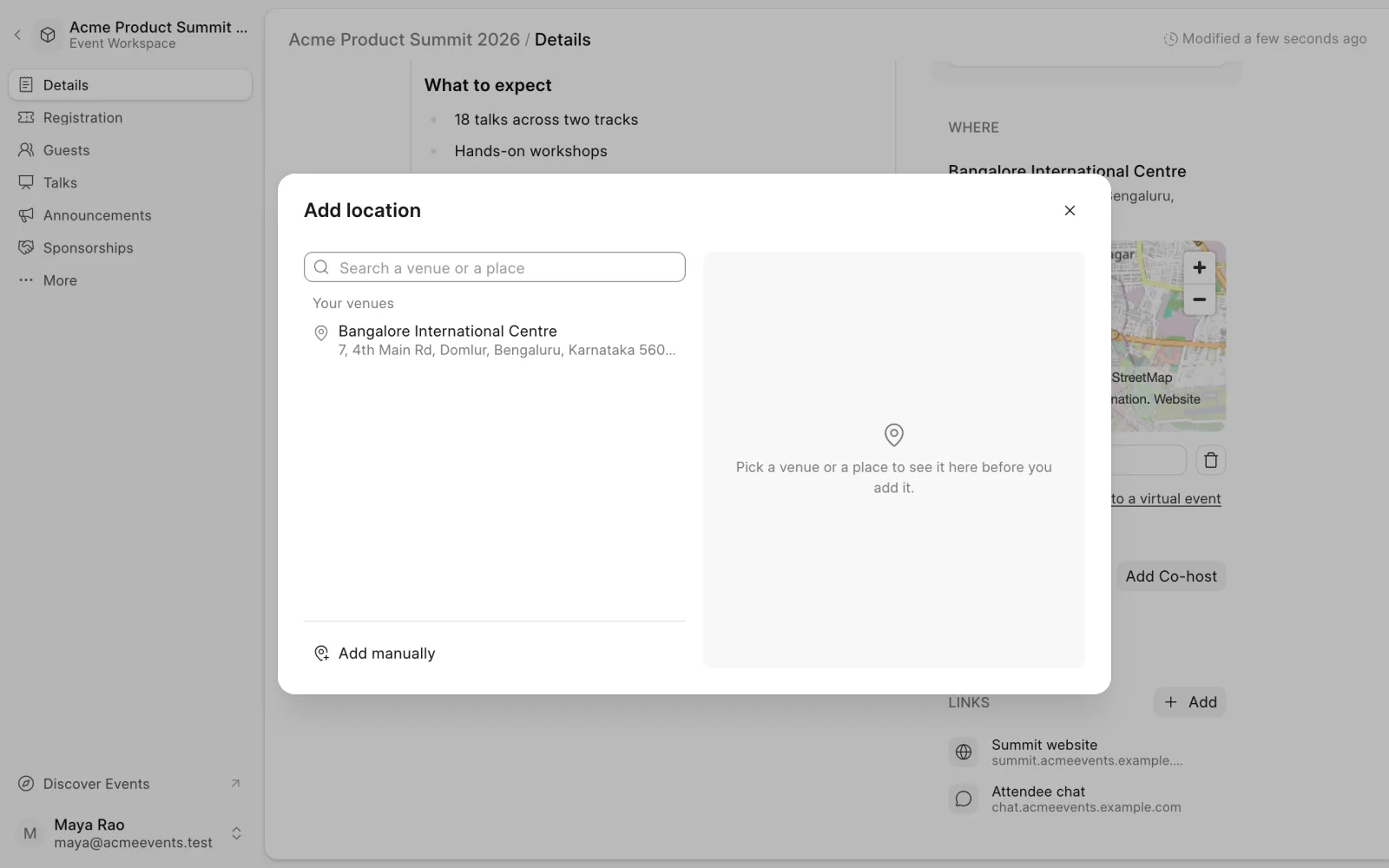Open the Attendee chat link
This screenshot has width=1389, height=868.
tap(1086, 799)
